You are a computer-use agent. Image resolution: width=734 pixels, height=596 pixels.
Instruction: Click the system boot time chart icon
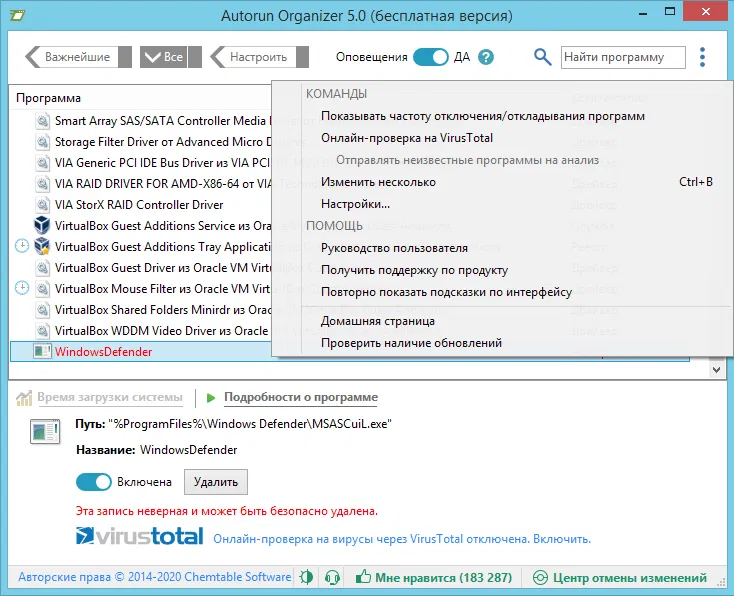24,398
